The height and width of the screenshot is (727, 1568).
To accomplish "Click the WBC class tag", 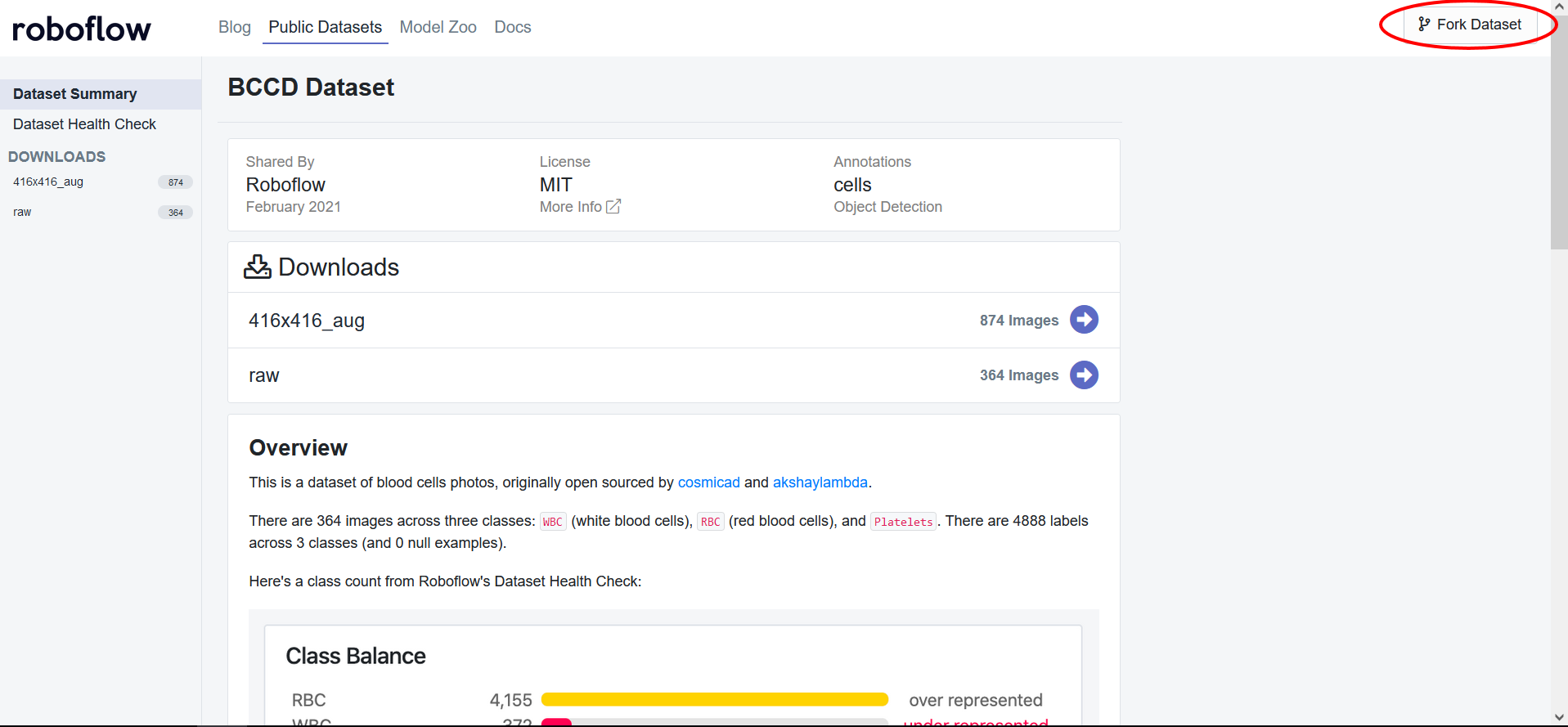I will [553, 522].
